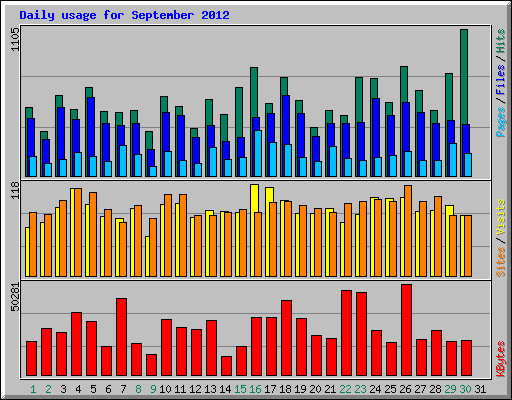Click day label '31' on the x-axis

480,389
